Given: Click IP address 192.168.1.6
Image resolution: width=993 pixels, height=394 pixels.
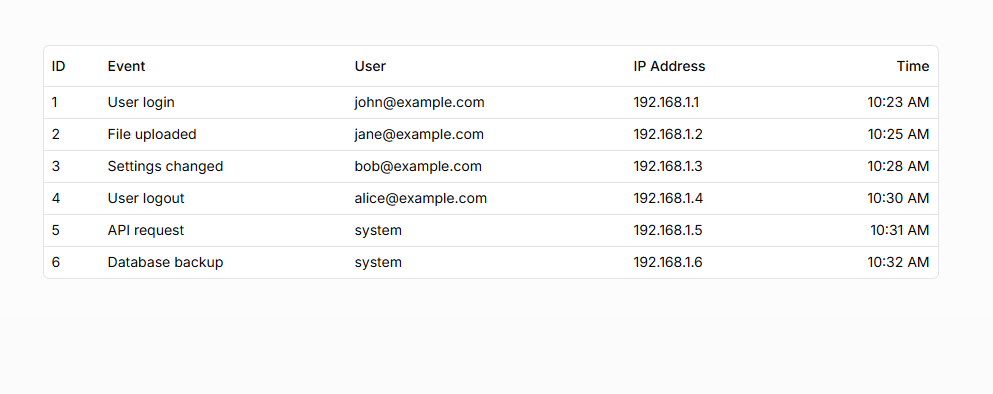Looking at the screenshot, I should pos(668,262).
